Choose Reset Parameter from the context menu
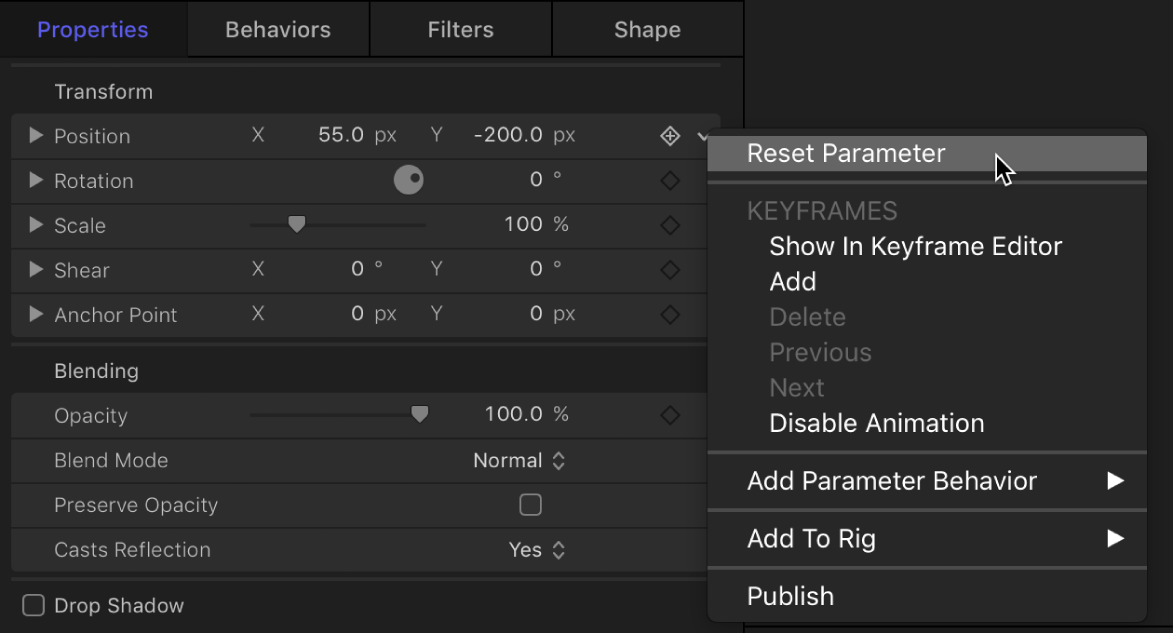The width and height of the screenshot is (1173, 633). point(845,153)
